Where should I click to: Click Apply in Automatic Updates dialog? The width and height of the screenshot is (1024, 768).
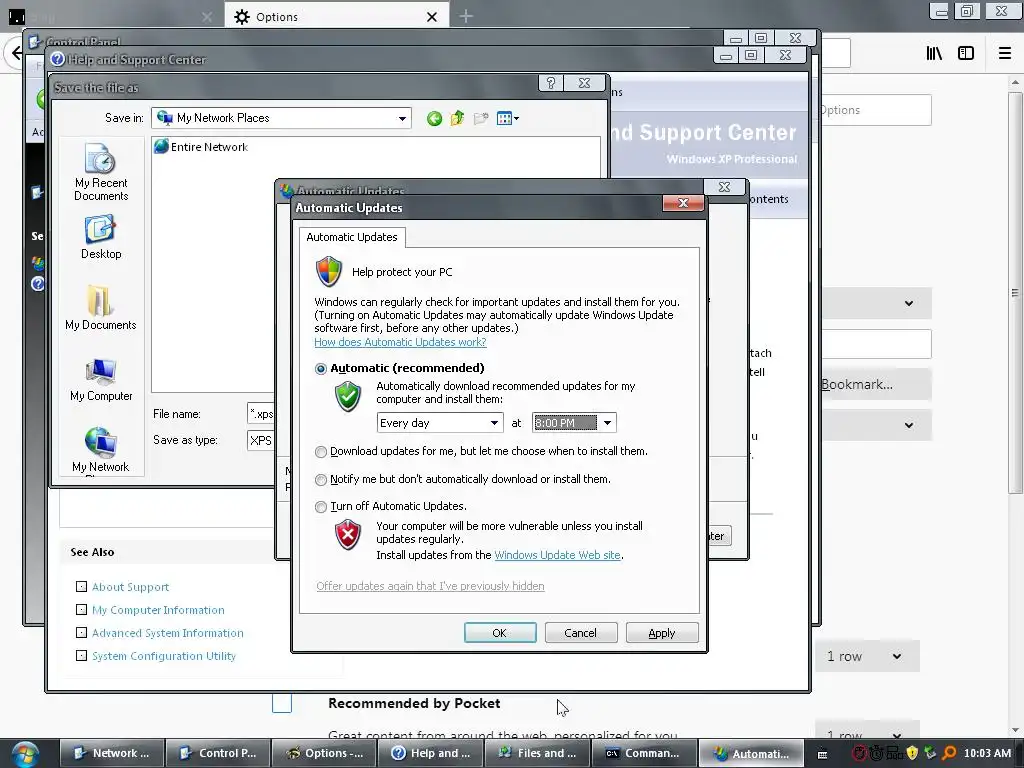[662, 633]
